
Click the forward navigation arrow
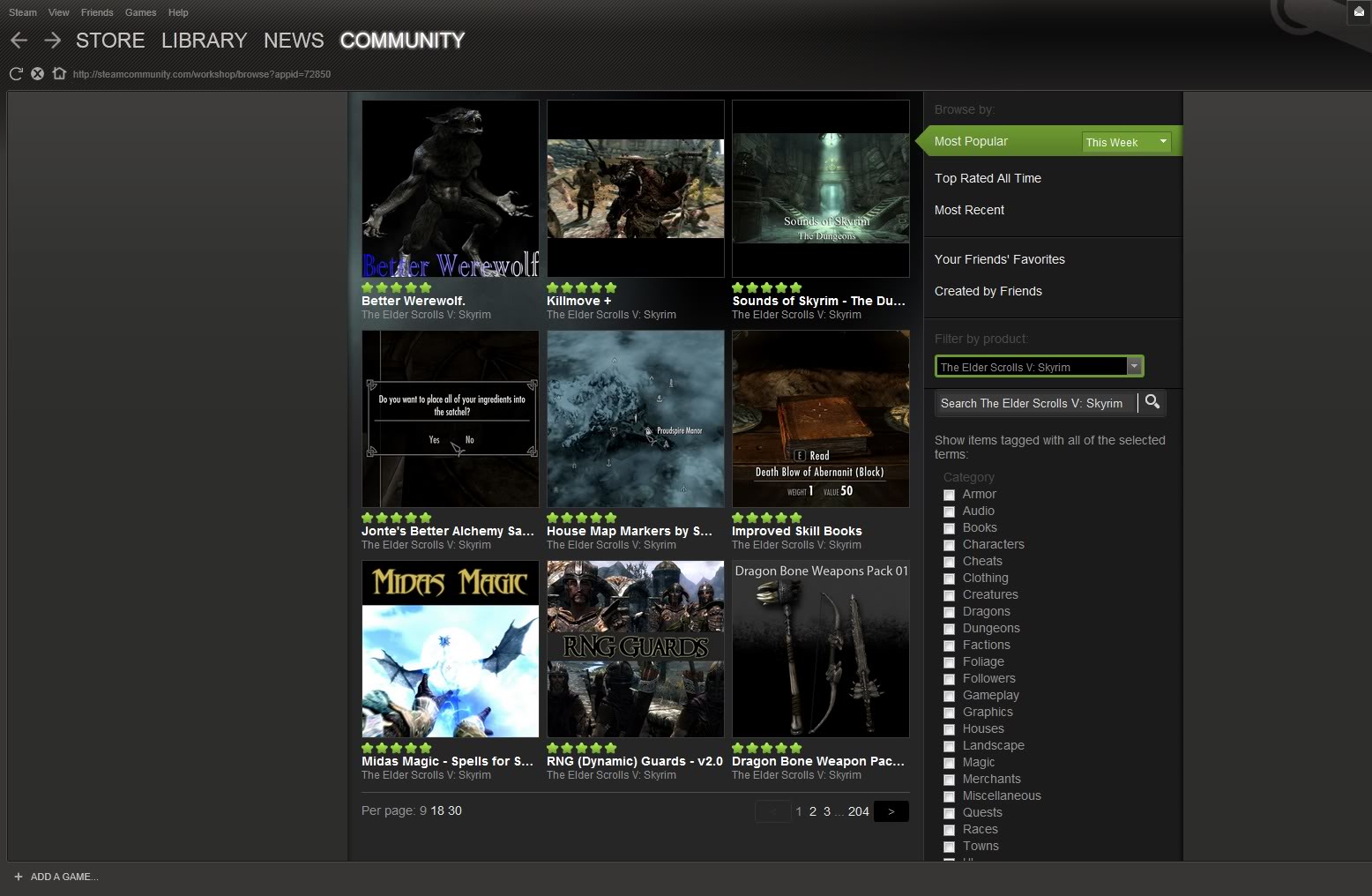click(52, 40)
